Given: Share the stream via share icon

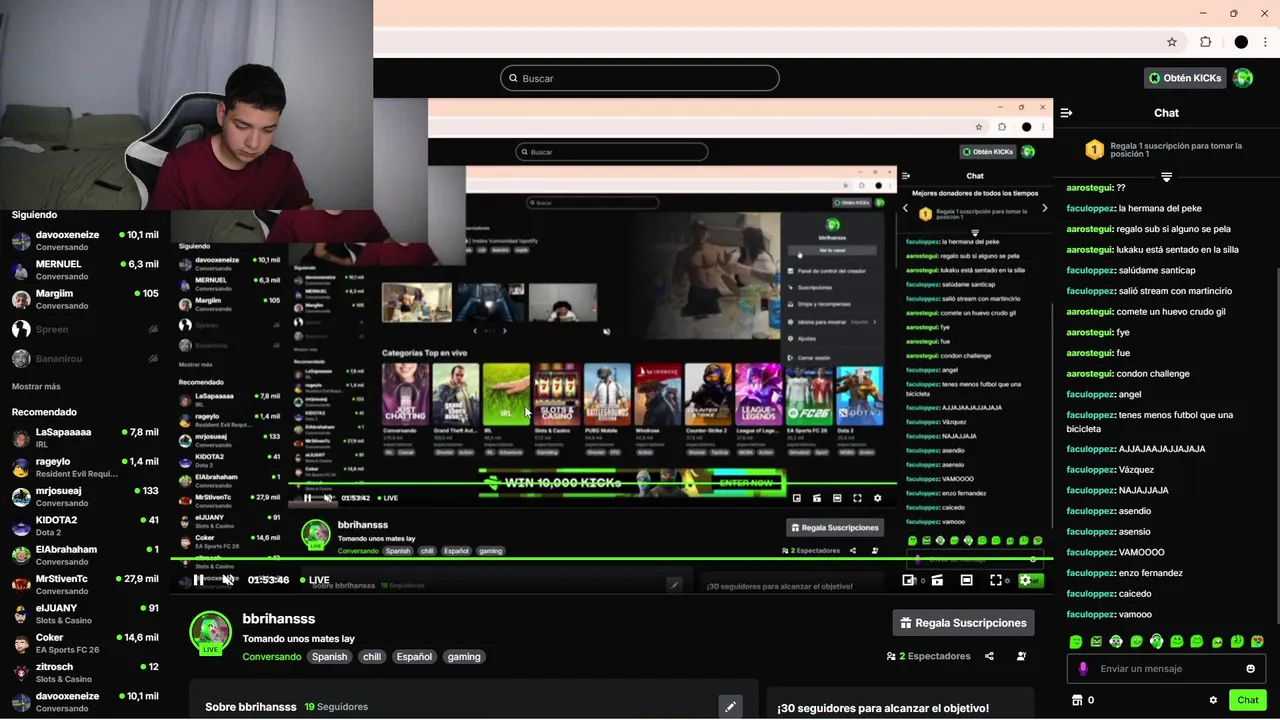Looking at the screenshot, I should click(989, 656).
